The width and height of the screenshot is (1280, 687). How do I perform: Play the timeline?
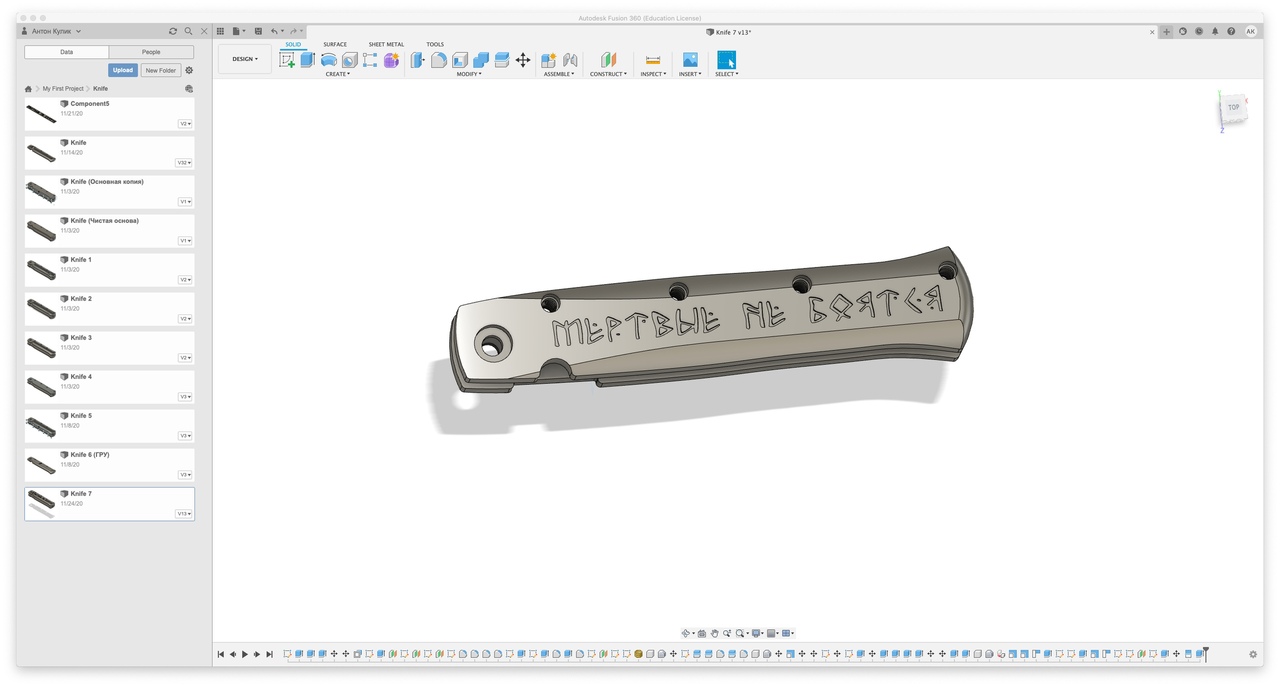point(245,654)
